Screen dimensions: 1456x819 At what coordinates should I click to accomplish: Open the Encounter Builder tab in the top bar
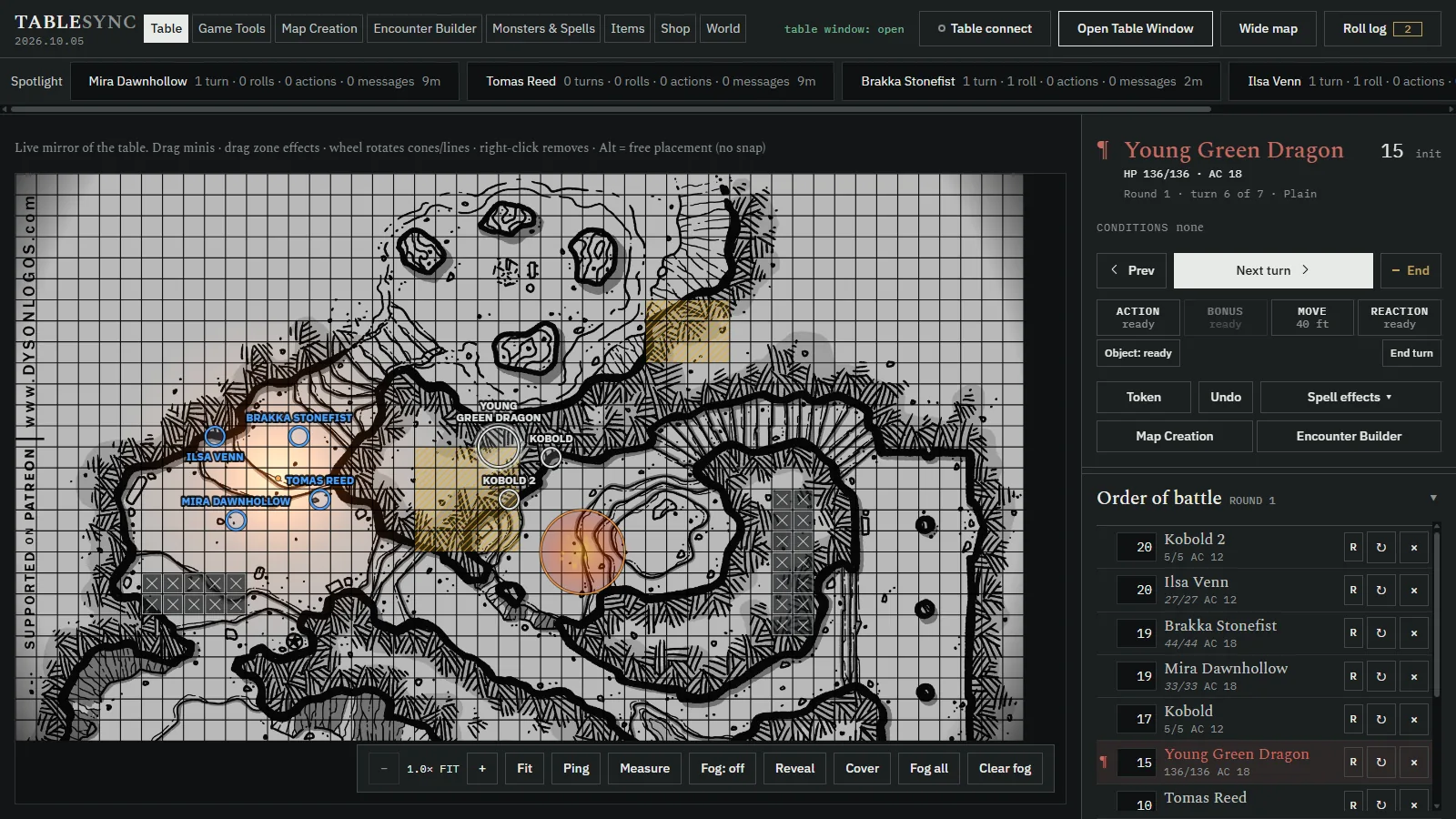point(425,28)
